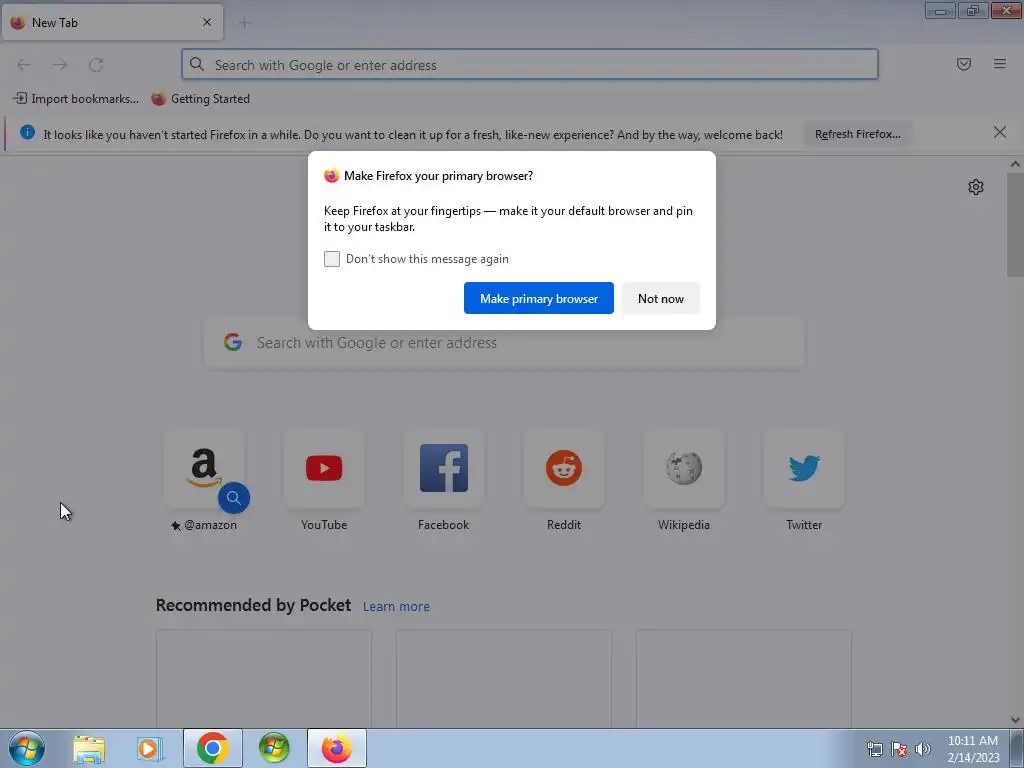This screenshot has height=768, width=1024.
Task: Click the Not now button
Action: click(x=661, y=298)
